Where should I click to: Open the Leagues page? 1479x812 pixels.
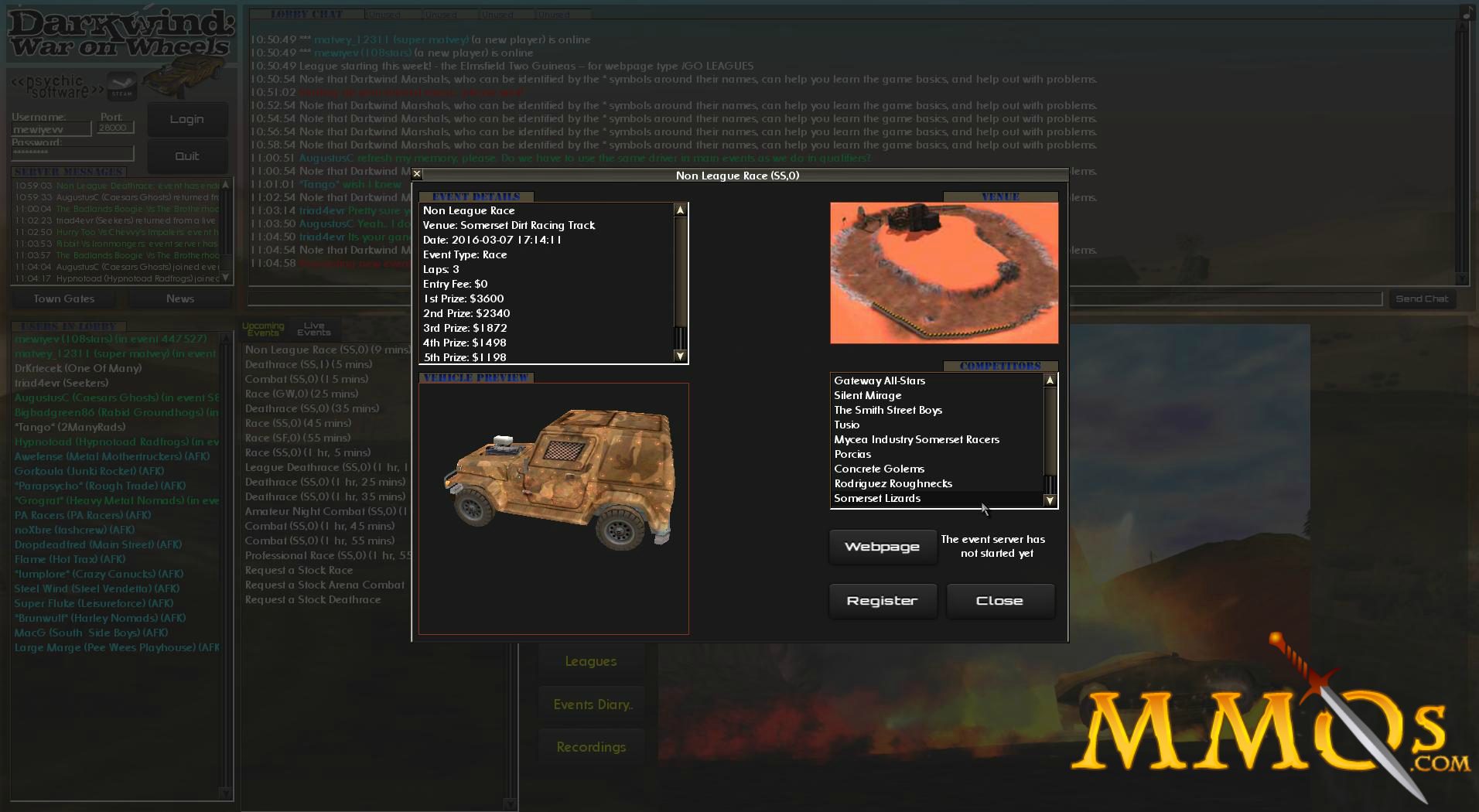[591, 661]
